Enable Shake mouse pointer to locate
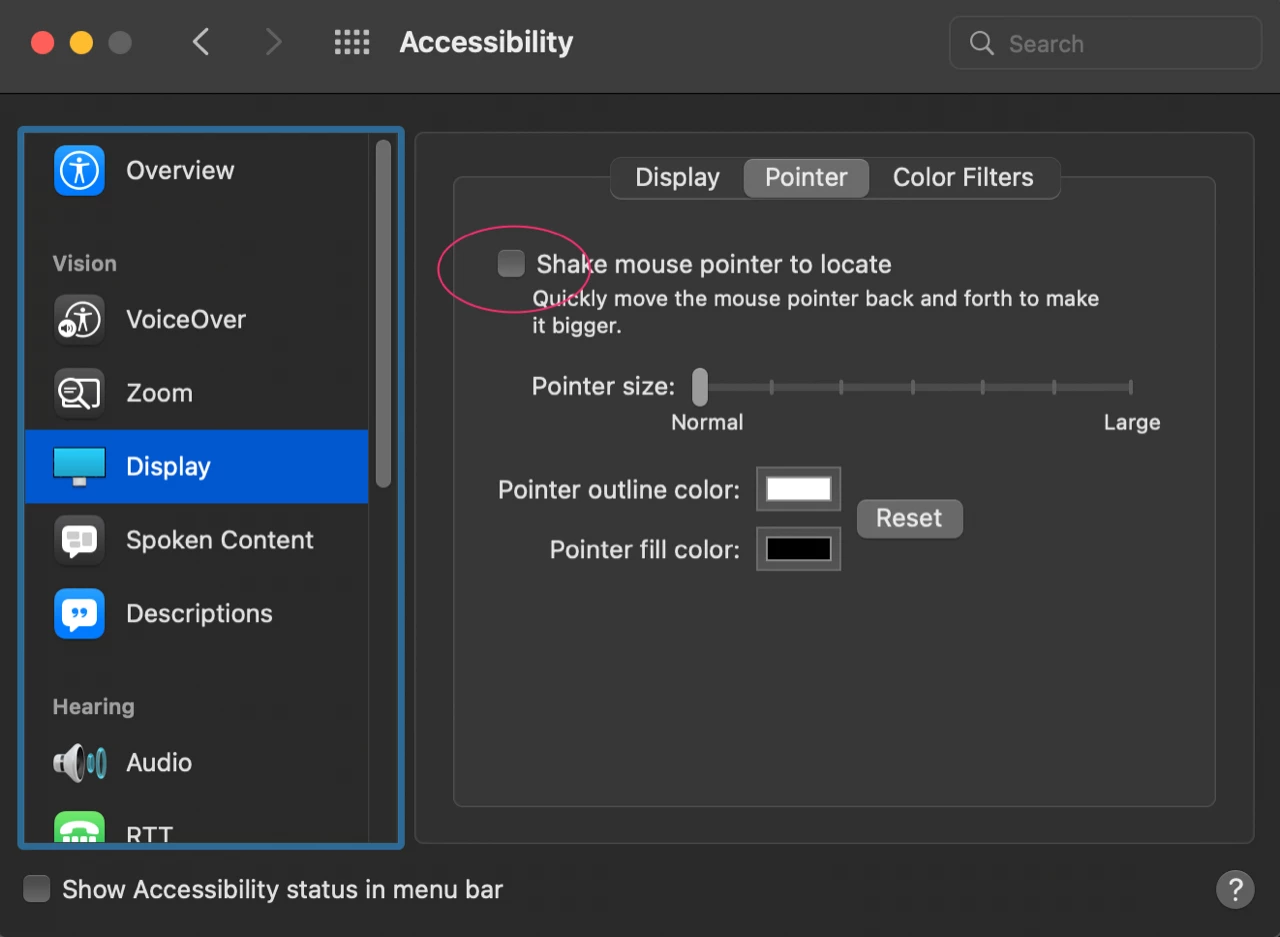The width and height of the screenshot is (1280, 937). point(511,264)
